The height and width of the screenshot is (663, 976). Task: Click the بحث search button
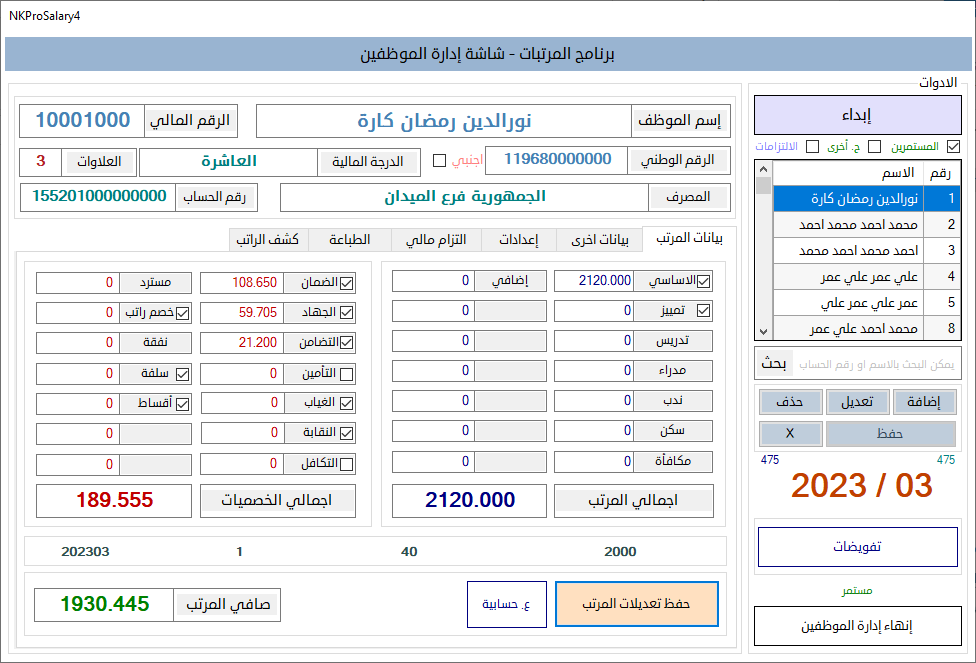coord(774,364)
